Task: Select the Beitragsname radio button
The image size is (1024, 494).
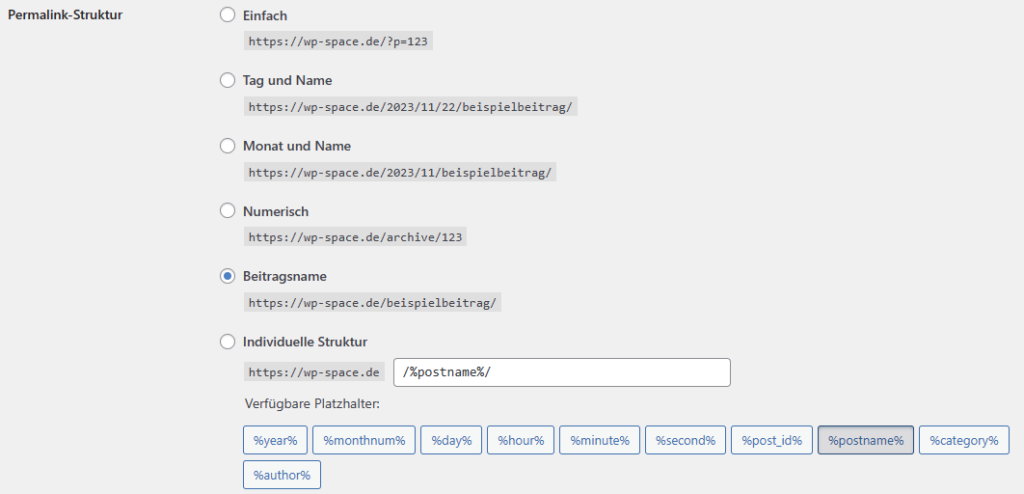Action: (x=227, y=276)
